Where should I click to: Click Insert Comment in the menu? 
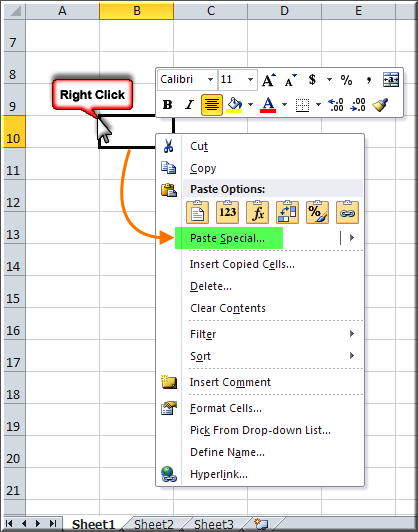(x=230, y=382)
